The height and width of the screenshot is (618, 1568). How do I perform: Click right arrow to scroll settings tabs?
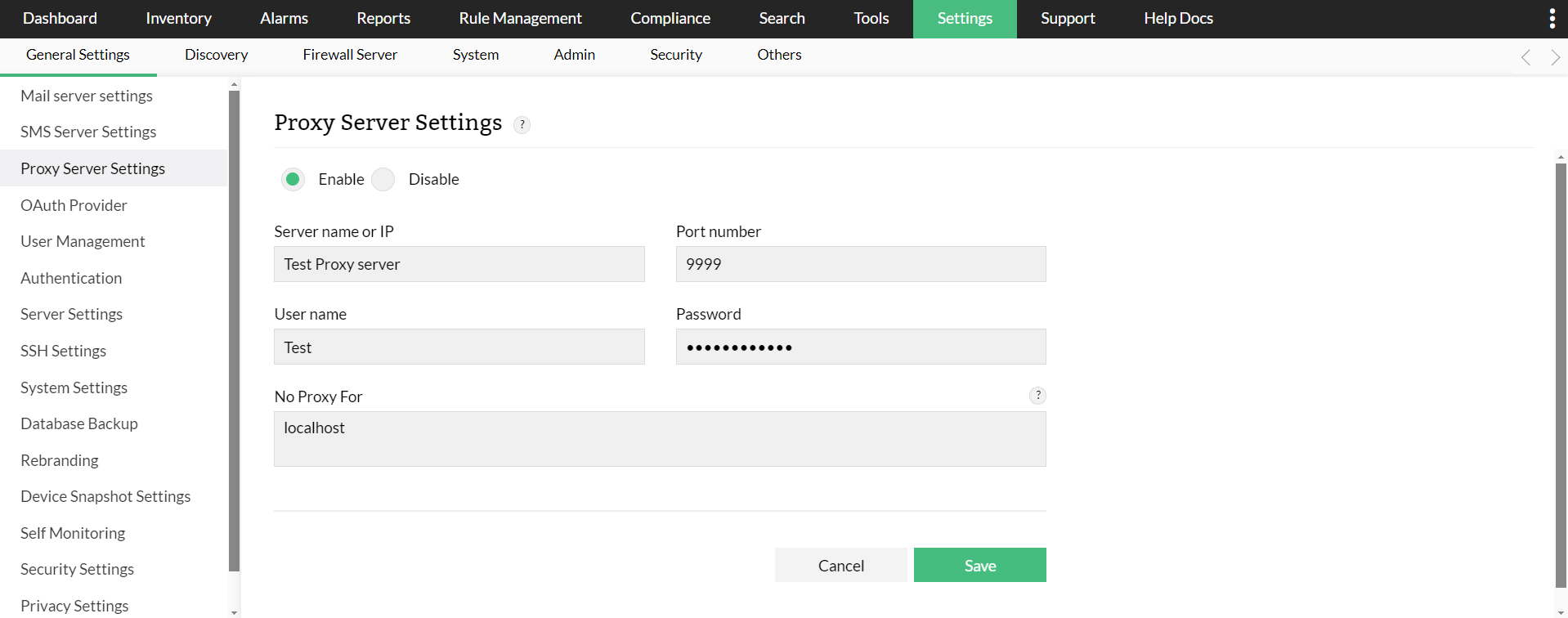(x=1555, y=57)
